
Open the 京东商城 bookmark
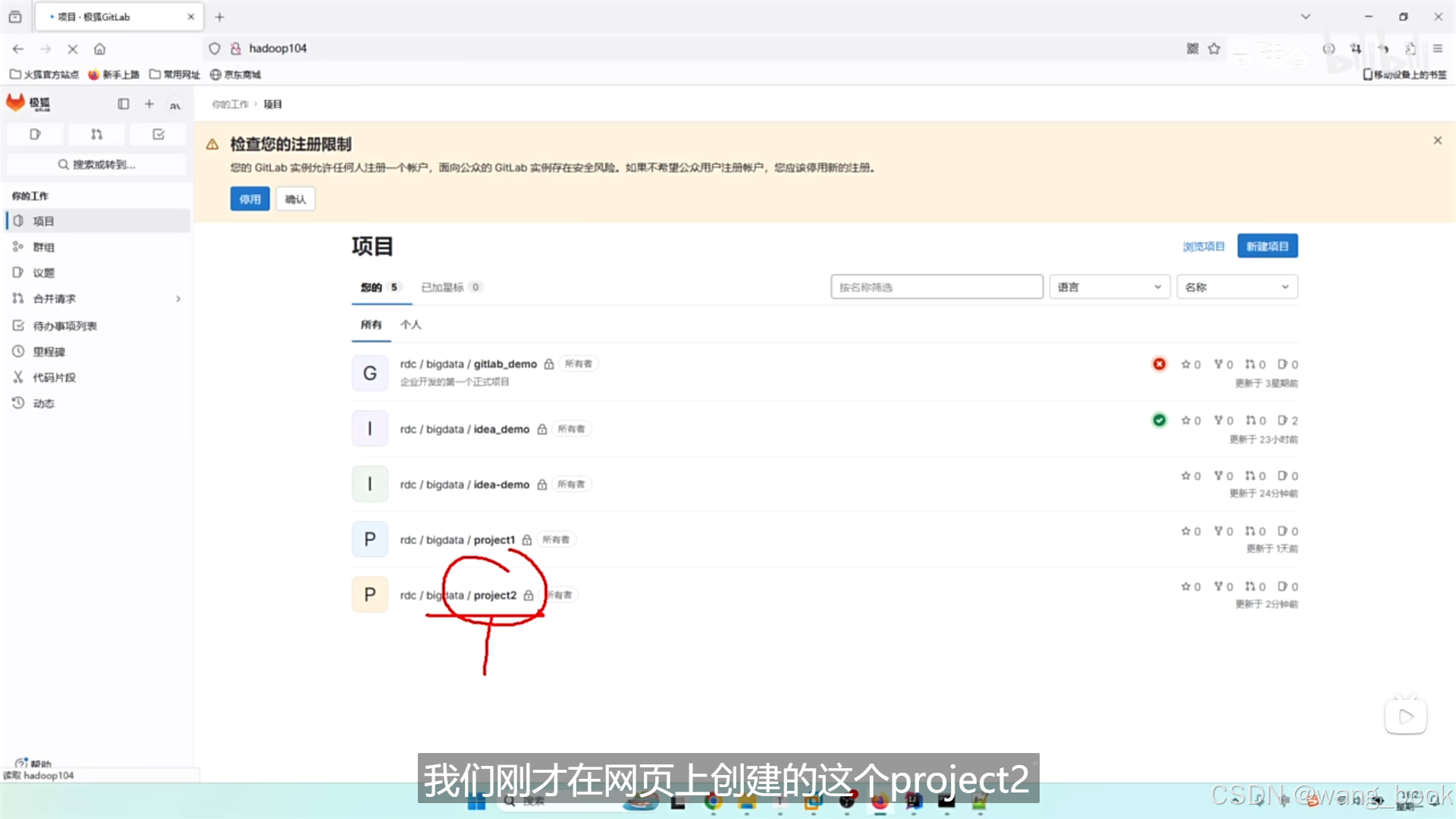[x=235, y=74]
